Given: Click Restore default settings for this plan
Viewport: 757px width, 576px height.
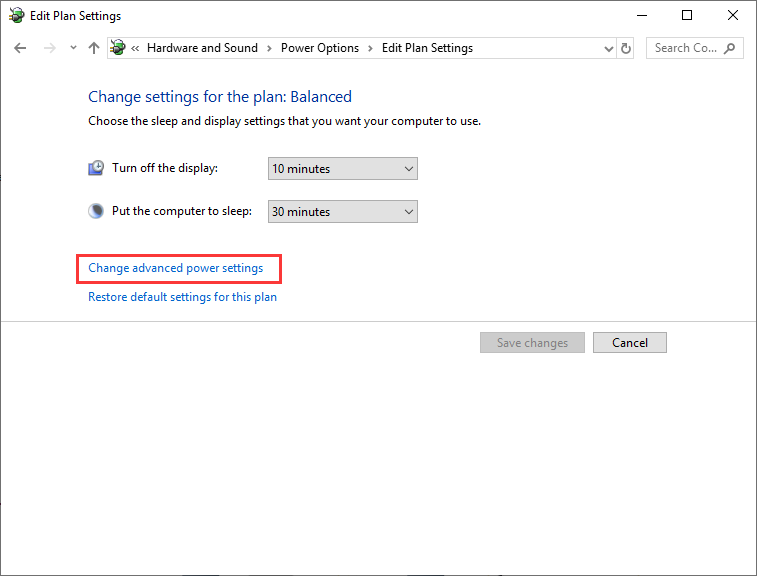Looking at the screenshot, I should coord(182,297).
